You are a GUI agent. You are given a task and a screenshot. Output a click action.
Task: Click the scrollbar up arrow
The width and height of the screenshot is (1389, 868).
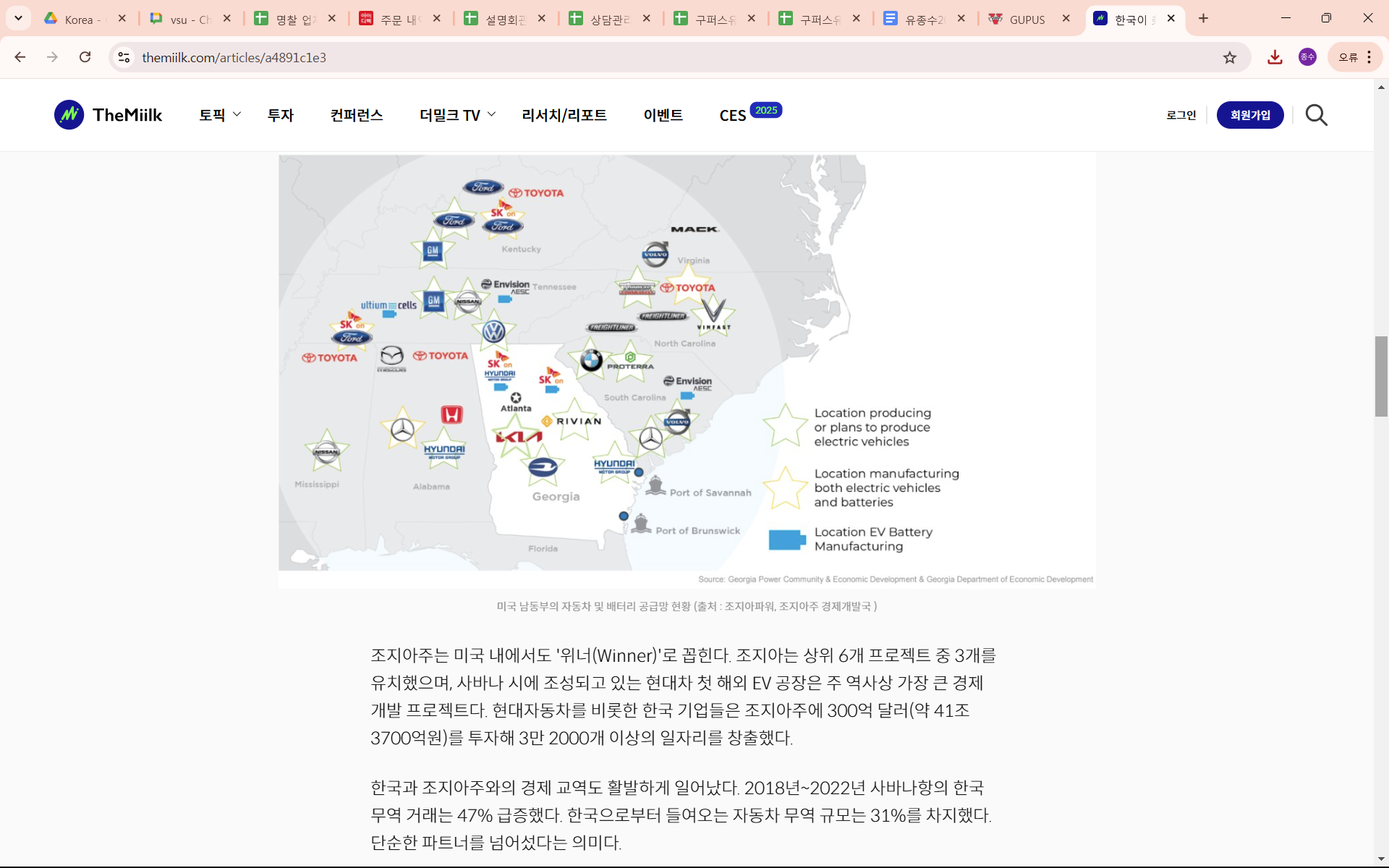(x=1381, y=87)
